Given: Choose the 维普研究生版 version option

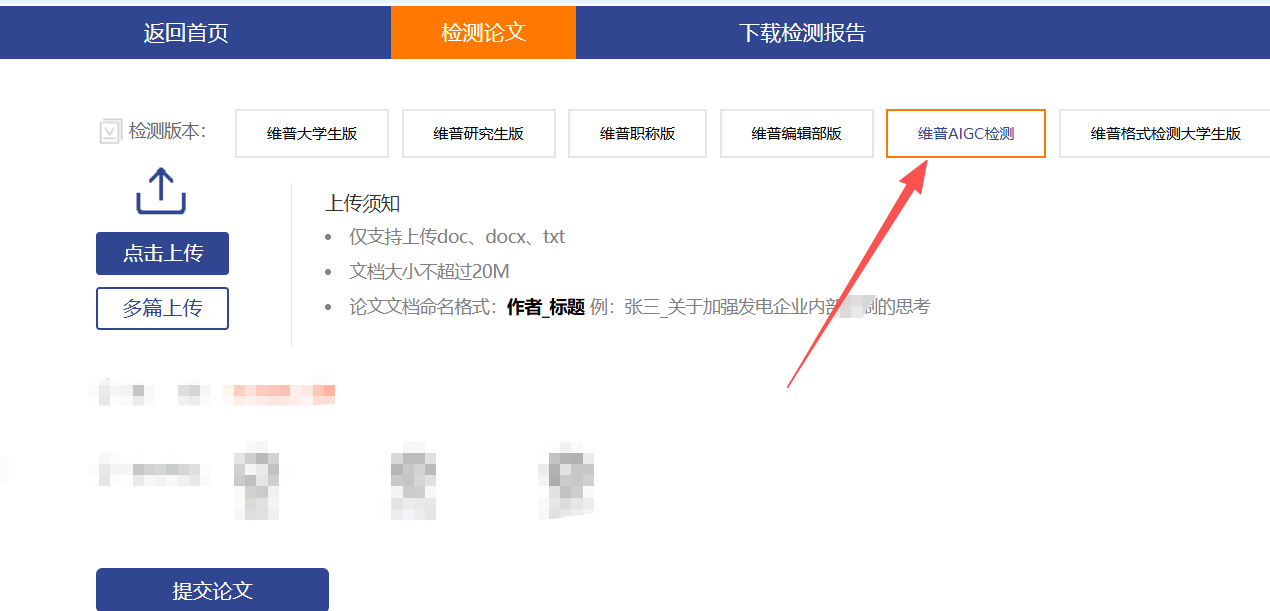Looking at the screenshot, I should [478, 134].
